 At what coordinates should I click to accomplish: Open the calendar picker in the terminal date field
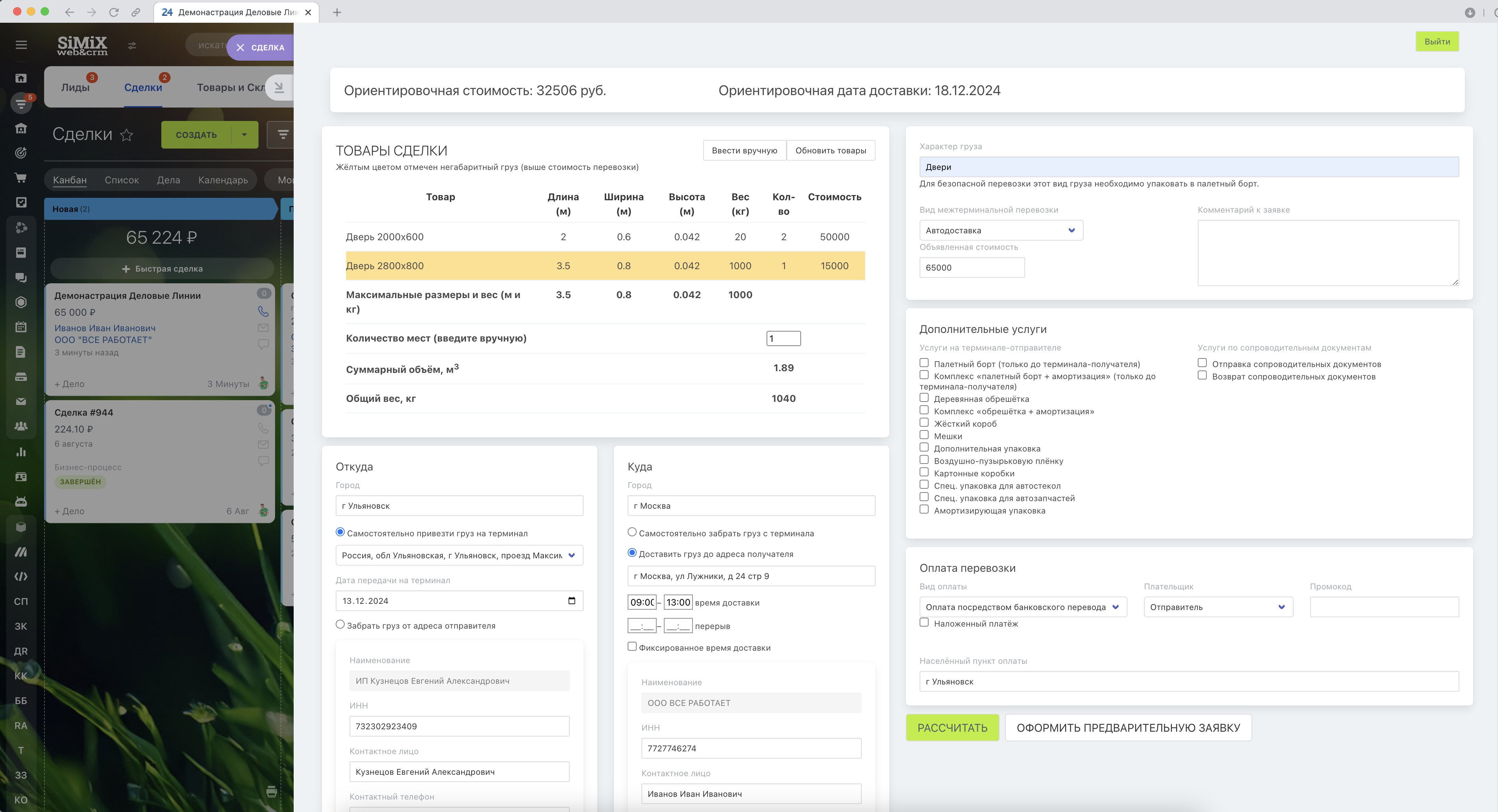tap(571, 601)
